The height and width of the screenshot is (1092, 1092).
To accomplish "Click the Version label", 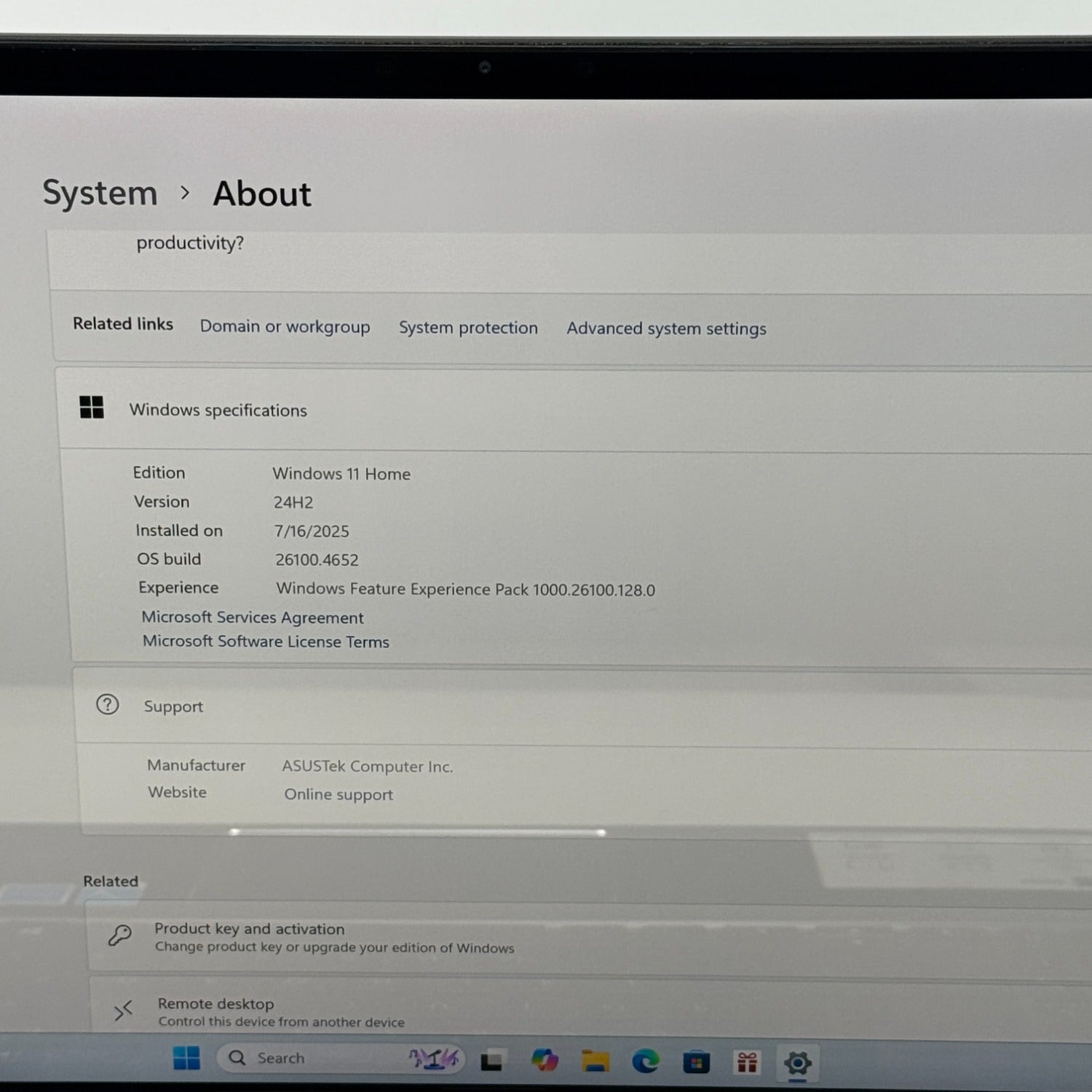I will coord(162,502).
